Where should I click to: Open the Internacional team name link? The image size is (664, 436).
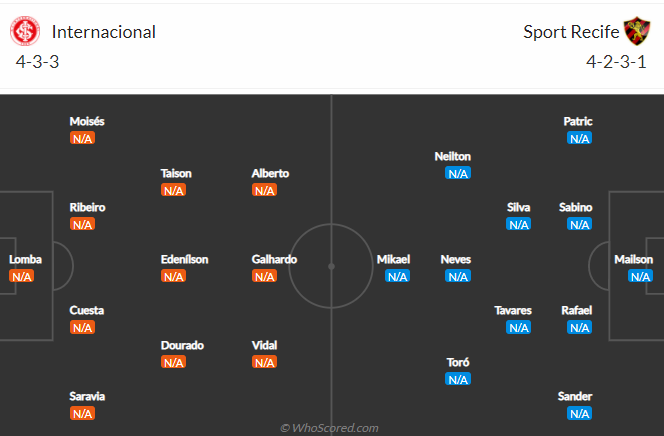104,32
